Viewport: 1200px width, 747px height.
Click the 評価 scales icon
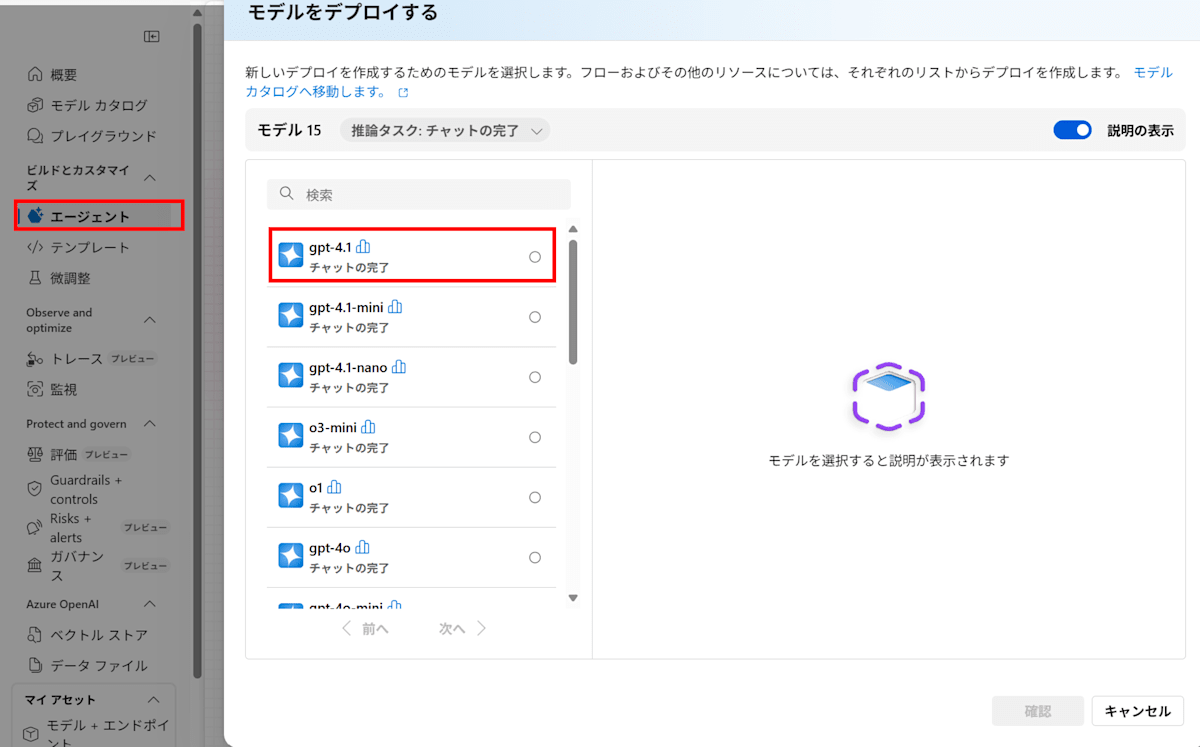pos(35,454)
